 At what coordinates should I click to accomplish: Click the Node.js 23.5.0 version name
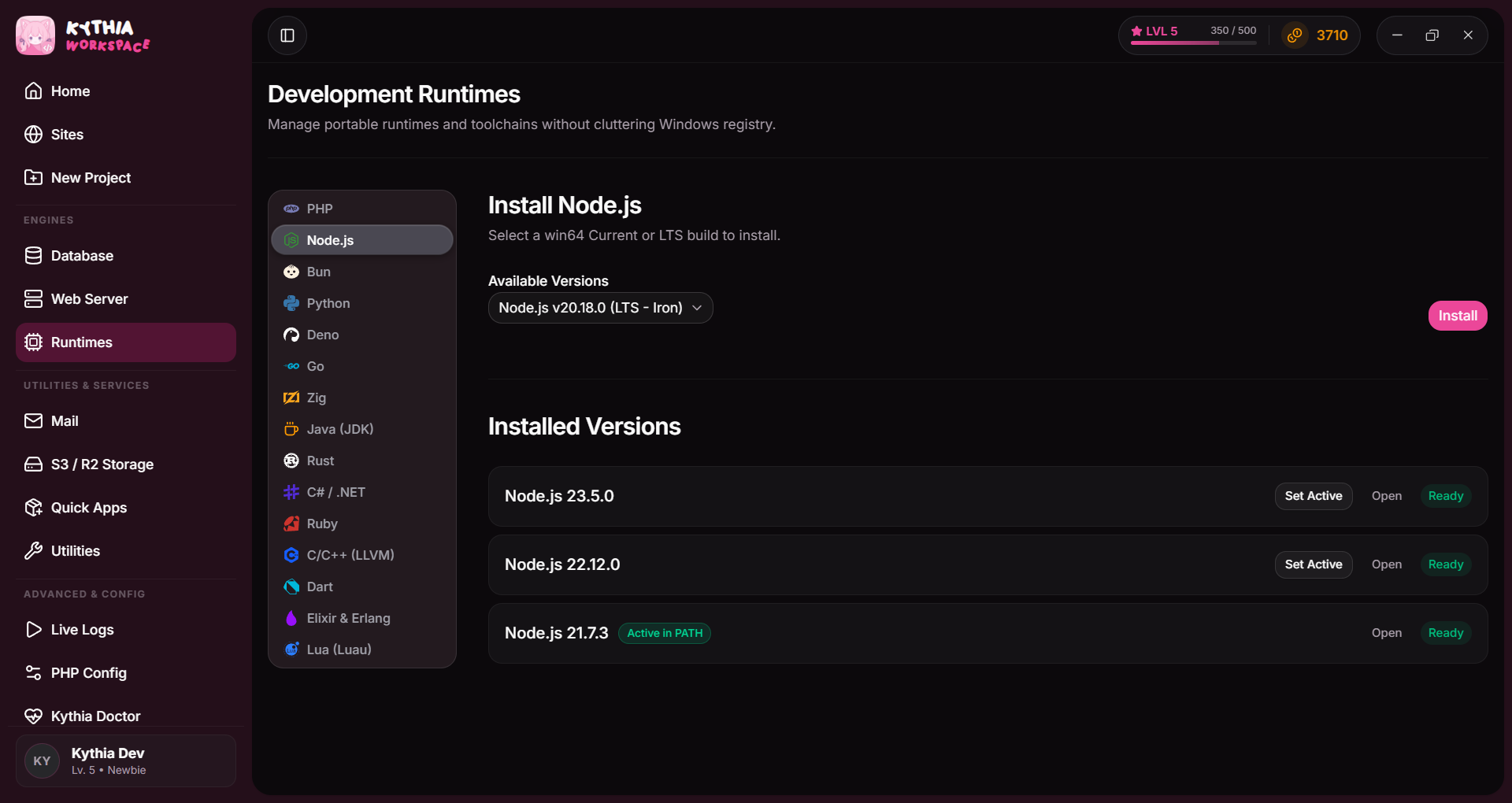point(559,496)
